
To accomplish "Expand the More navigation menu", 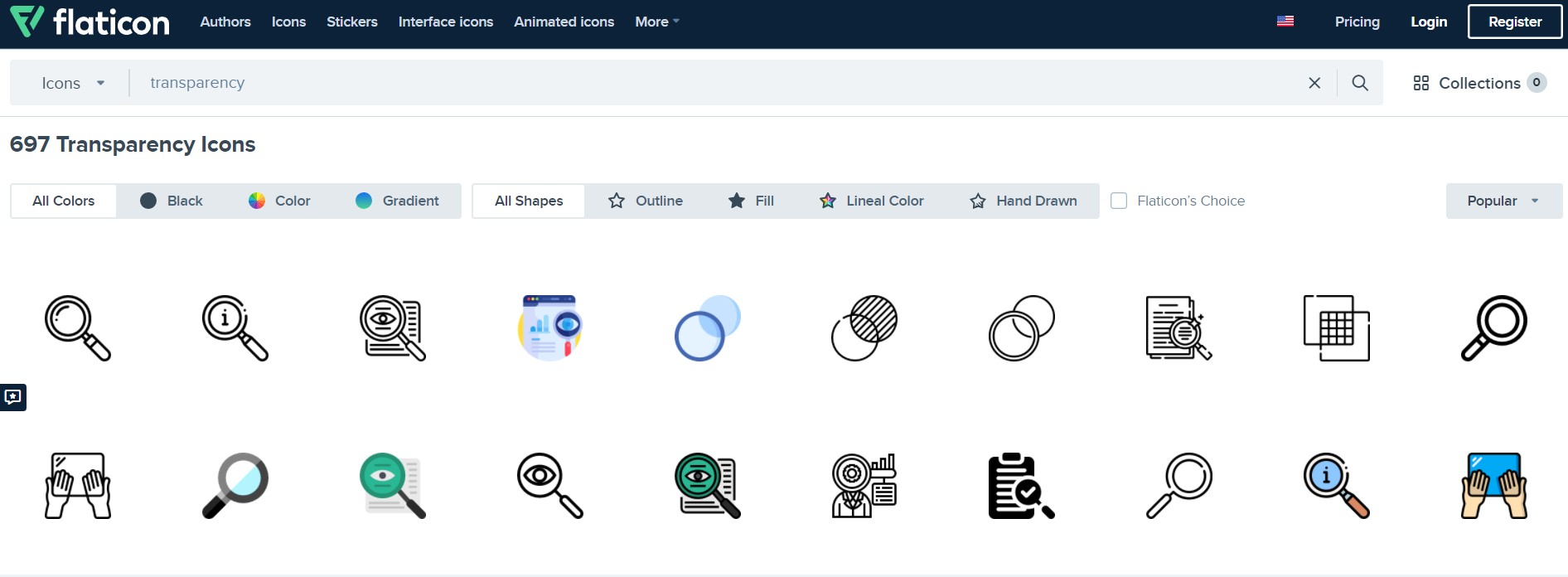I will (657, 22).
